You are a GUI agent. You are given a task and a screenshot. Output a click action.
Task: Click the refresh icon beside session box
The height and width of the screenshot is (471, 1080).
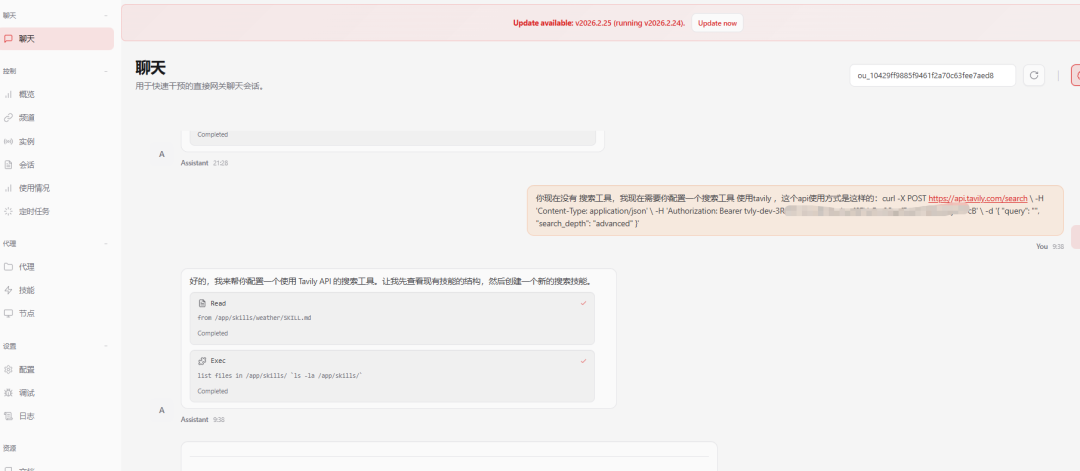click(1034, 75)
